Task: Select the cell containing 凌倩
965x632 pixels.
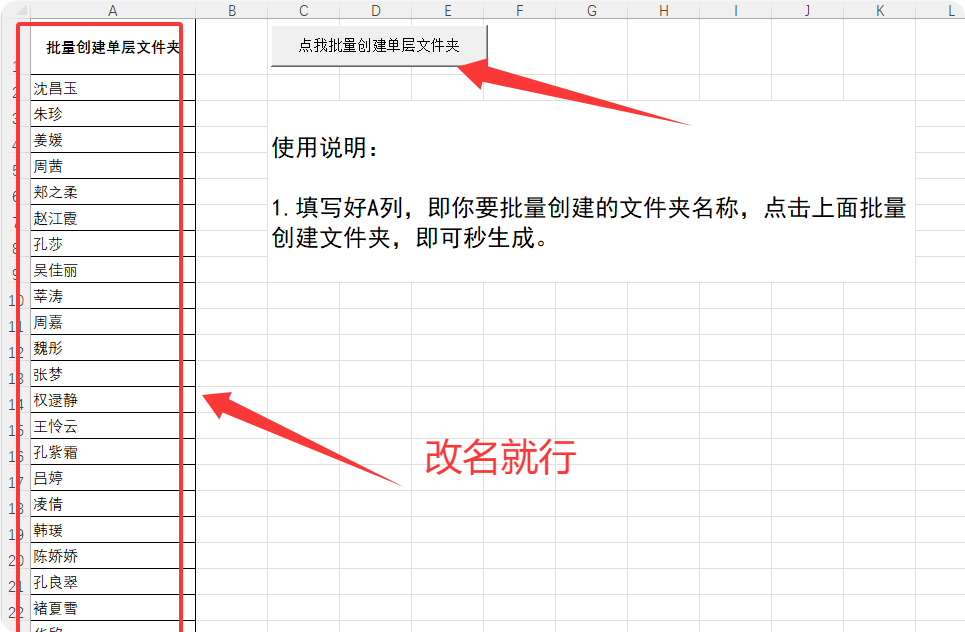Action: pyautogui.click(x=113, y=504)
